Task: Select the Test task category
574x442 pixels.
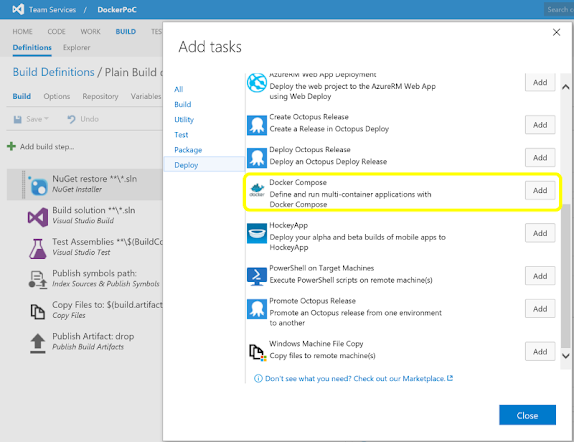Action: click(x=181, y=135)
